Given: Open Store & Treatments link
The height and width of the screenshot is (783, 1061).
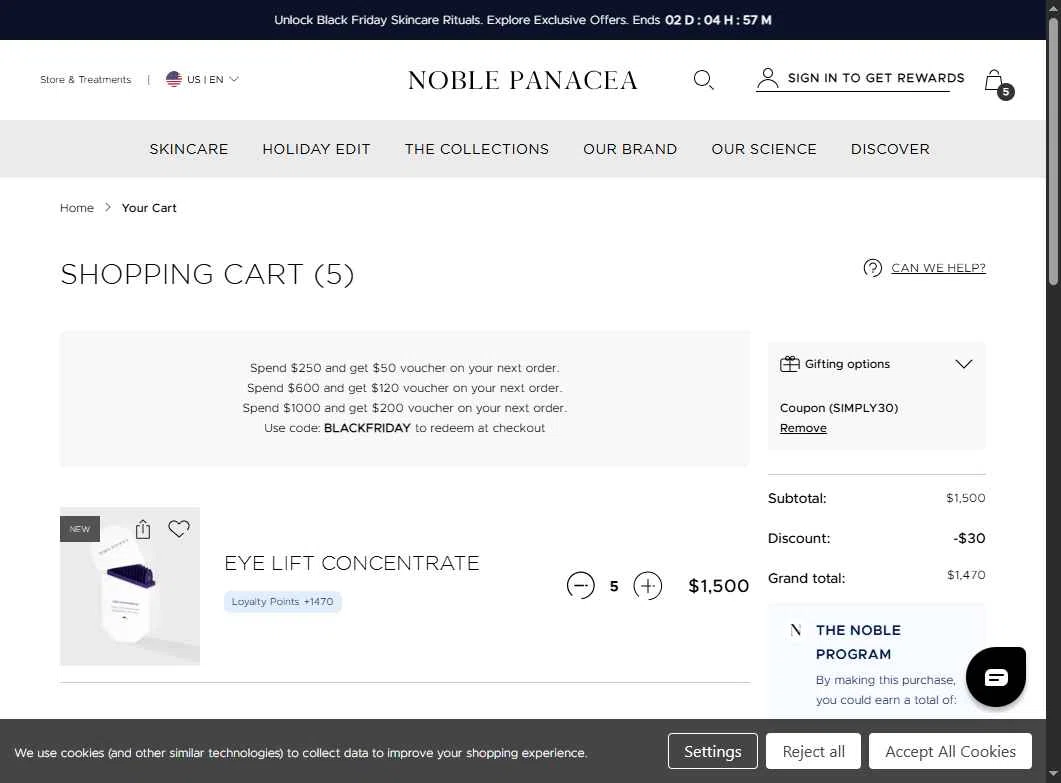Looking at the screenshot, I should click(x=85, y=79).
